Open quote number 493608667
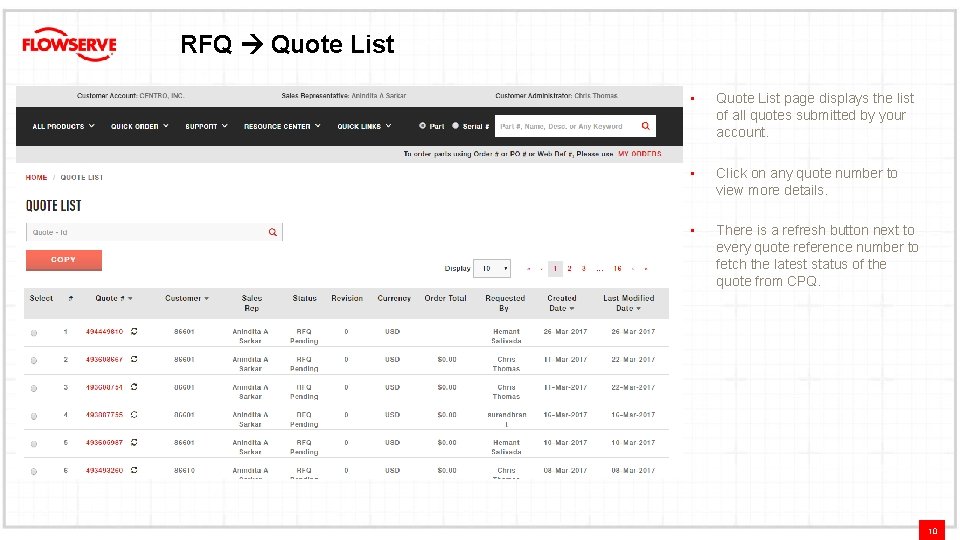The height and width of the screenshot is (540, 960). [105, 359]
